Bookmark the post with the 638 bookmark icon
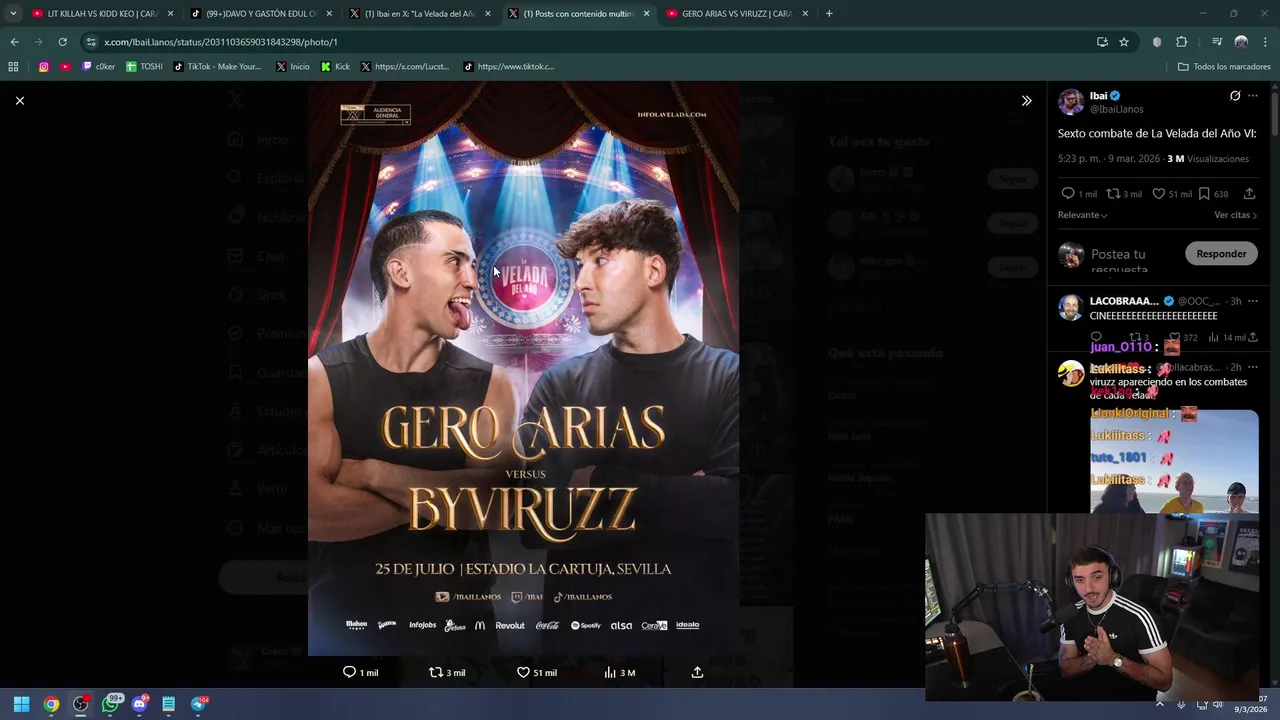Screen dimensions: 1280x720 [1204, 194]
